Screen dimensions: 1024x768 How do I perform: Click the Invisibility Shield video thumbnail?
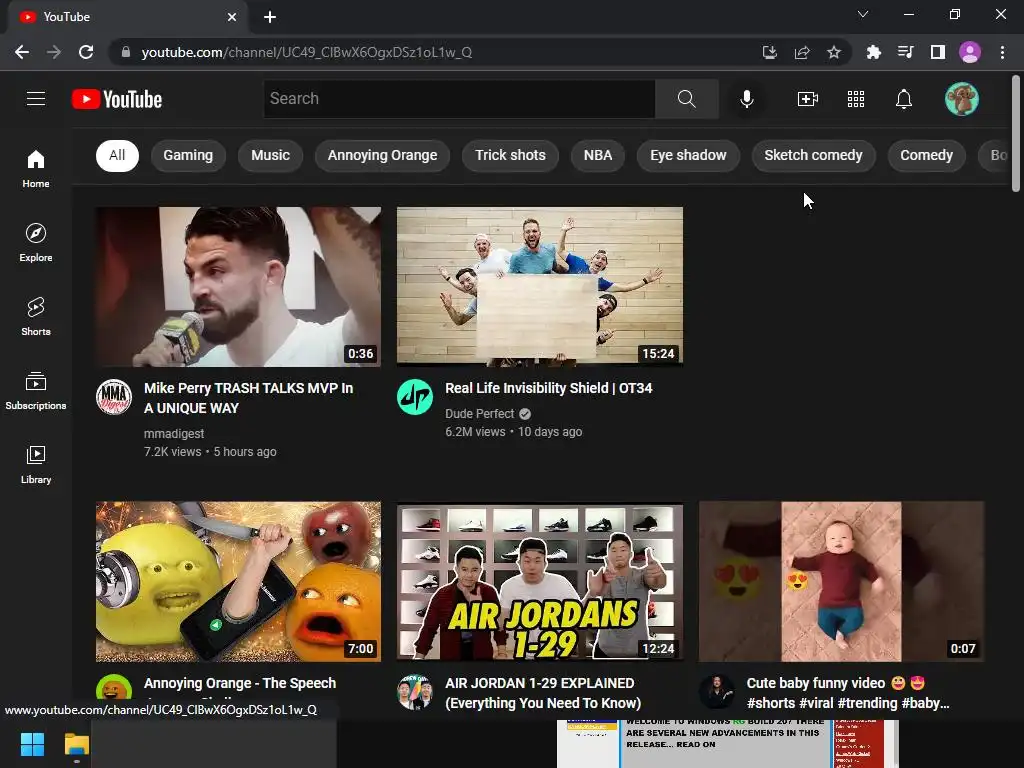(540, 287)
